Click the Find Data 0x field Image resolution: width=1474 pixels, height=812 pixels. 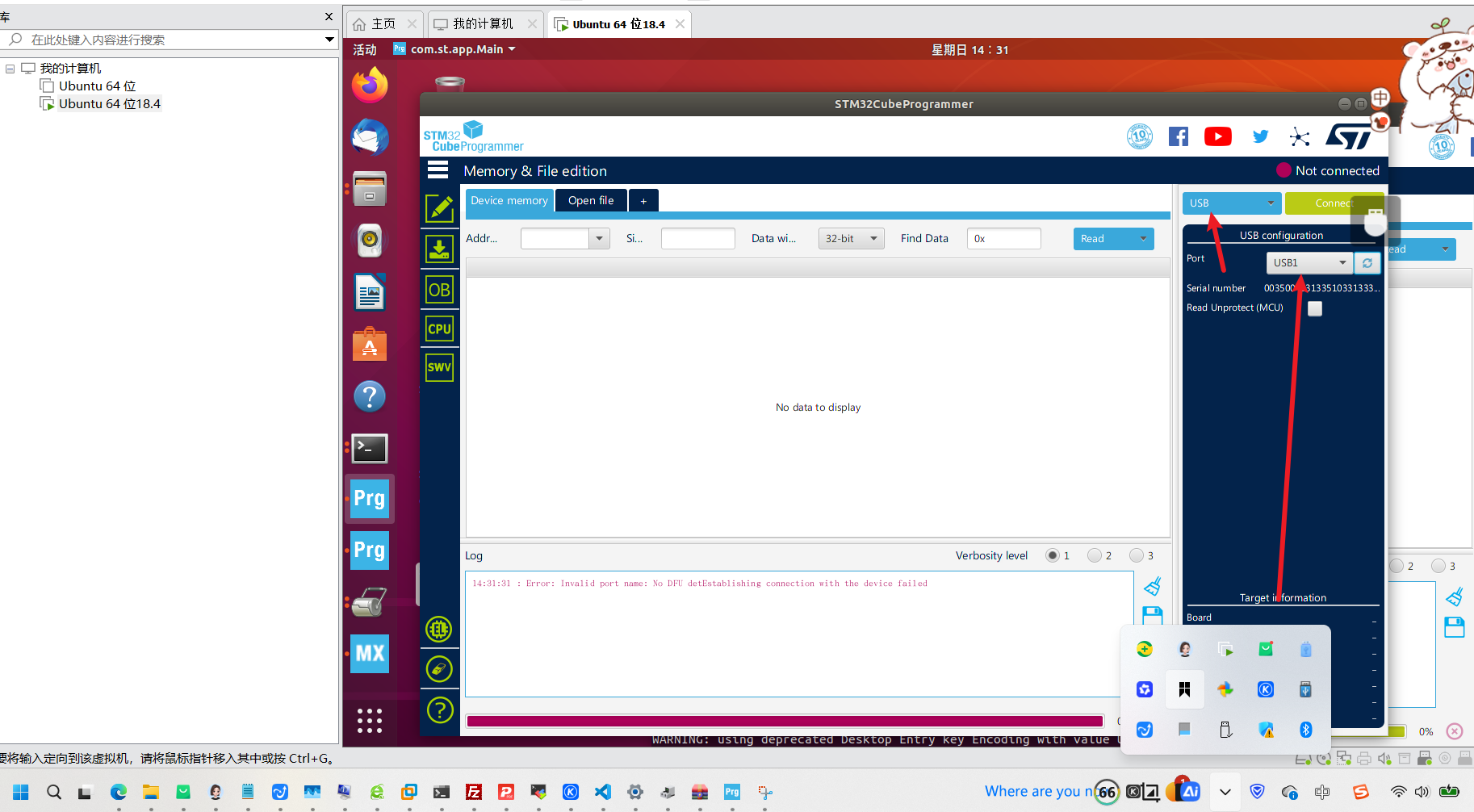coord(1003,238)
